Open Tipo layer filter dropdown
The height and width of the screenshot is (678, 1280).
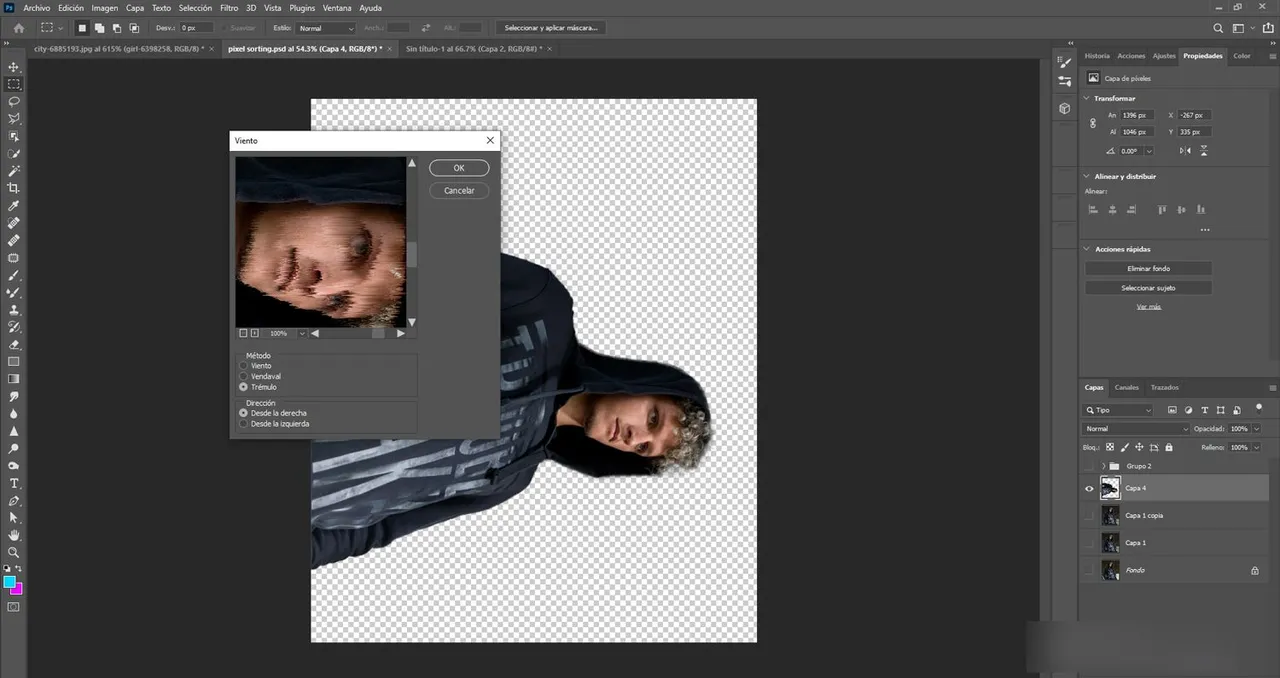(x=1118, y=410)
